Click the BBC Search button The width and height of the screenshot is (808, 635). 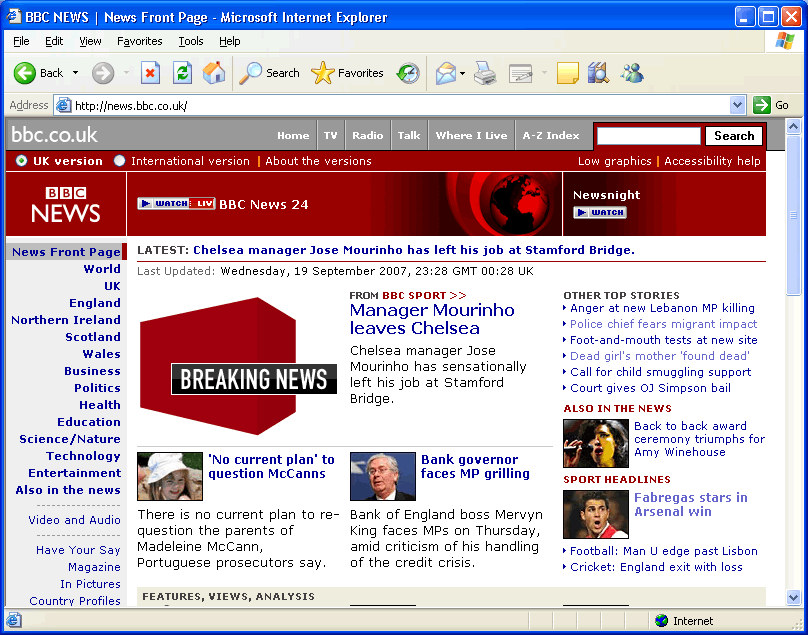point(734,136)
